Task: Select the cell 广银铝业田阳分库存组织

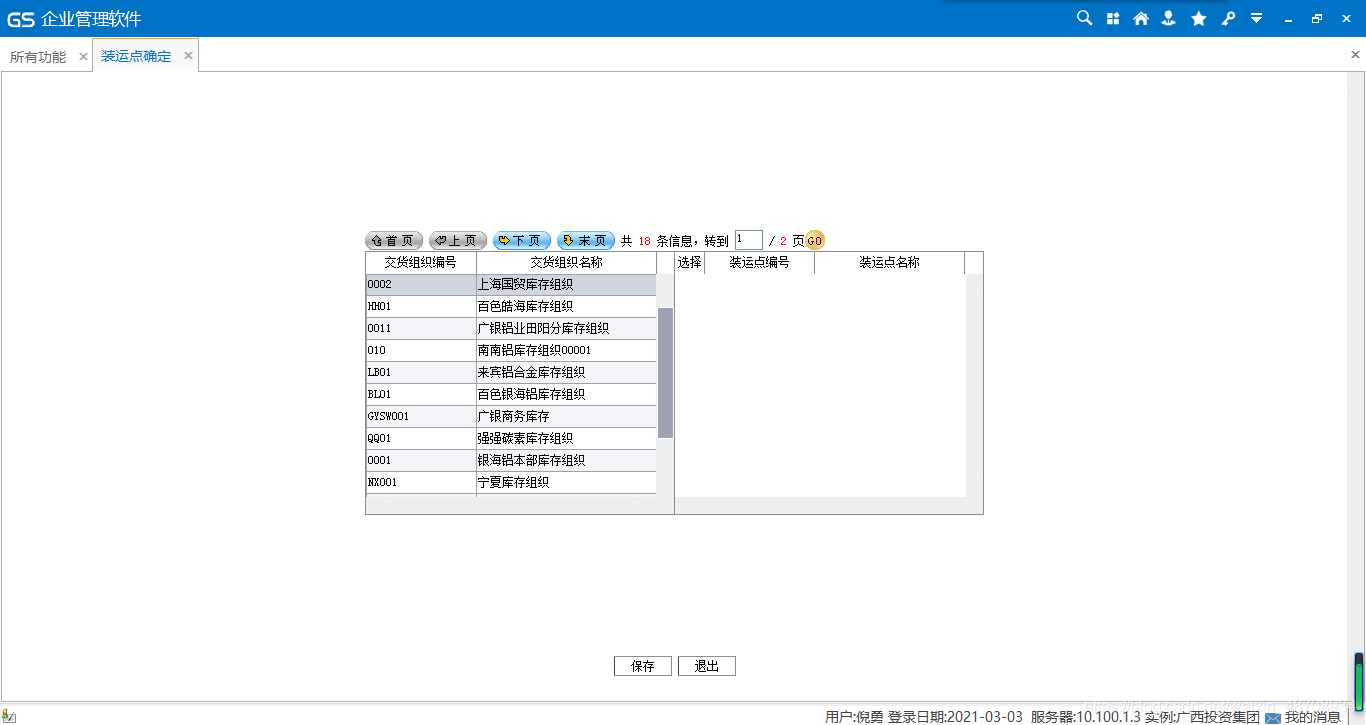Action: pyautogui.click(x=567, y=329)
